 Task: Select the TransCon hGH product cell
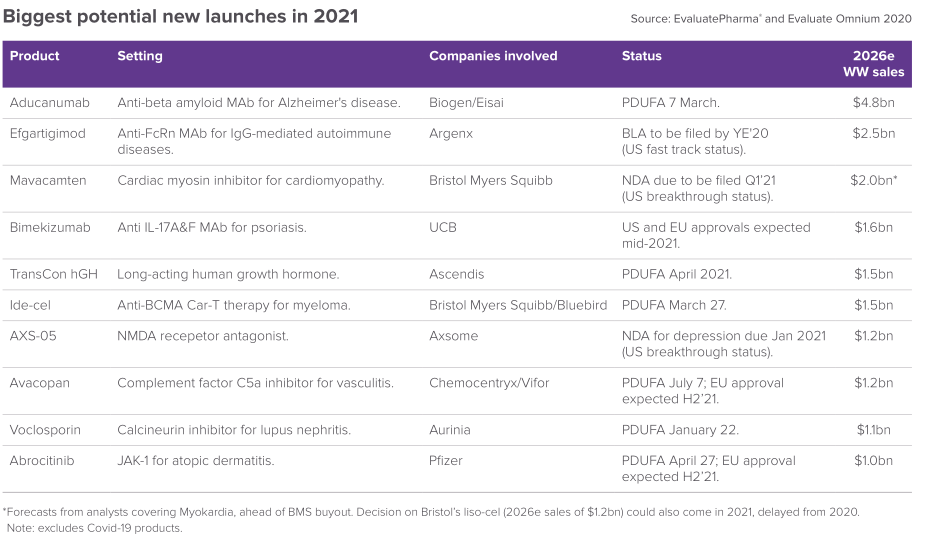[x=53, y=274]
